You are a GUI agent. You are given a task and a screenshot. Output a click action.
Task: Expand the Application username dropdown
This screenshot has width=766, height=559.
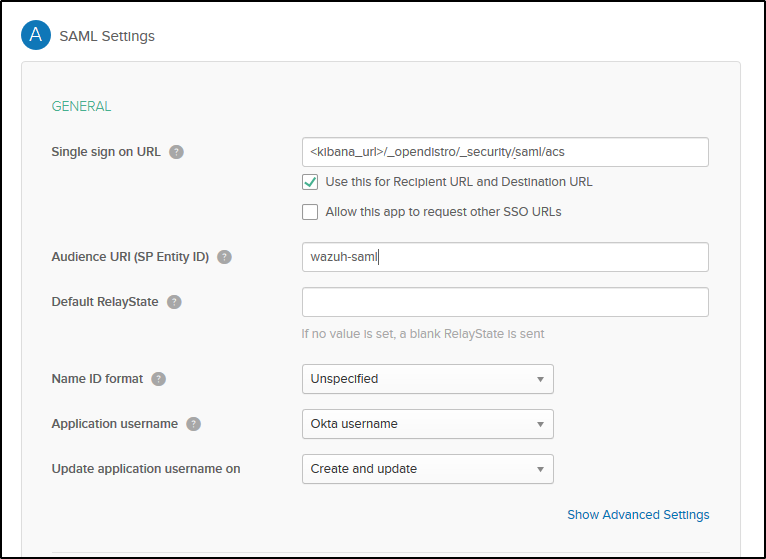pyautogui.click(x=427, y=424)
